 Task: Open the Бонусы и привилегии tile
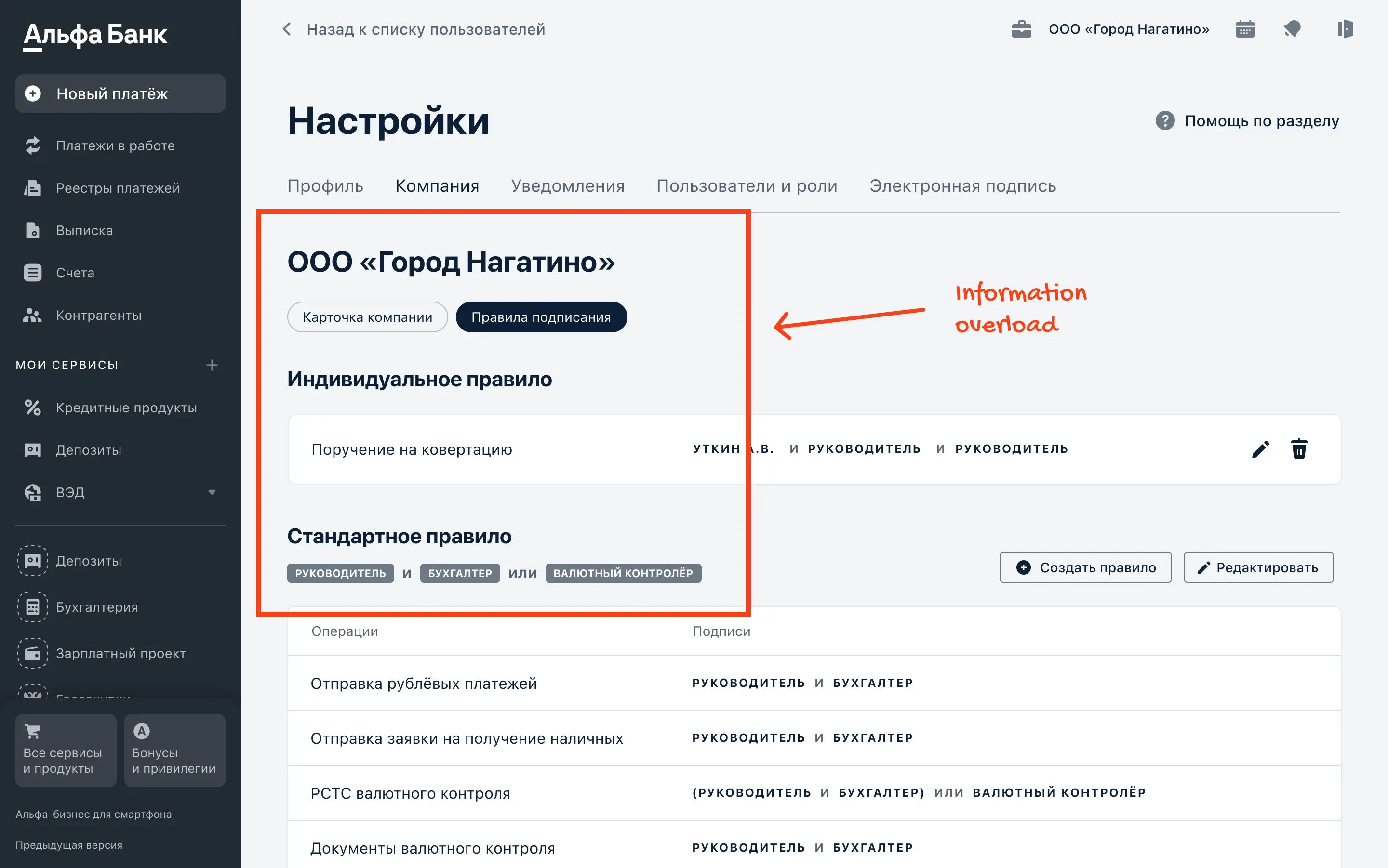[x=174, y=750]
